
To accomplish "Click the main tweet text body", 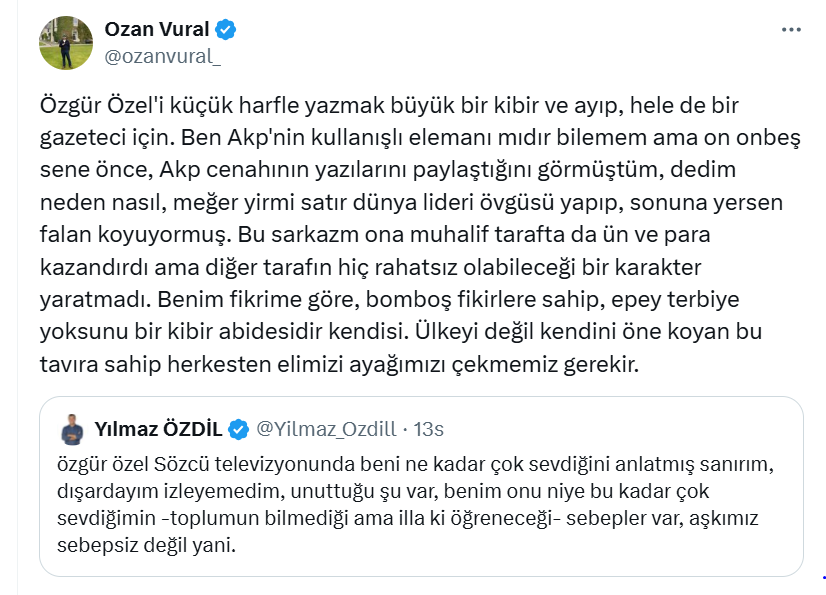I will [x=420, y=235].
